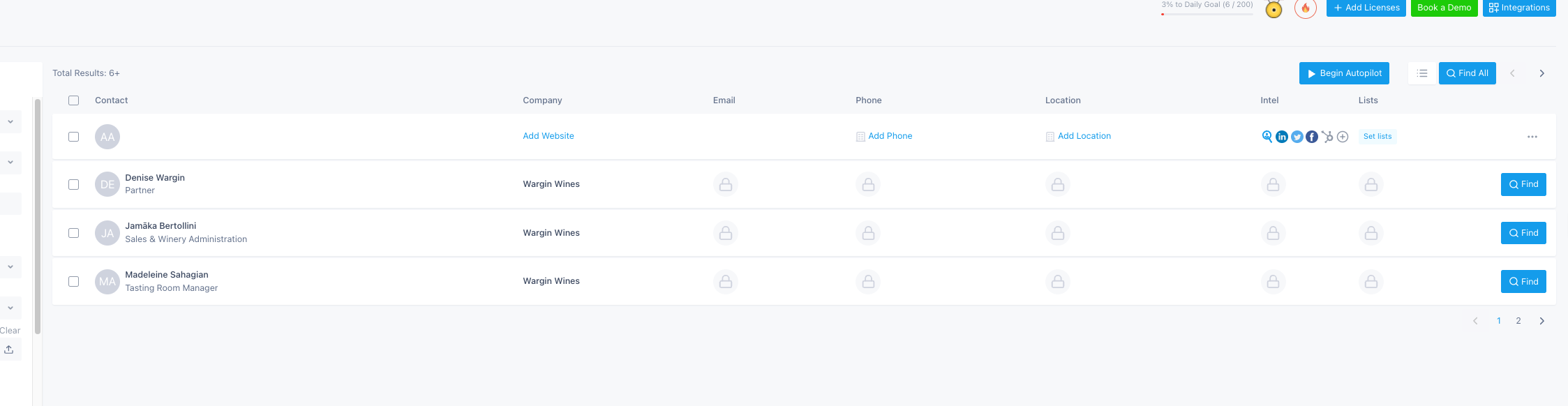Screen dimensions: 1568x406
Task: Click Add Website link in Company column
Action: pyautogui.click(x=548, y=136)
